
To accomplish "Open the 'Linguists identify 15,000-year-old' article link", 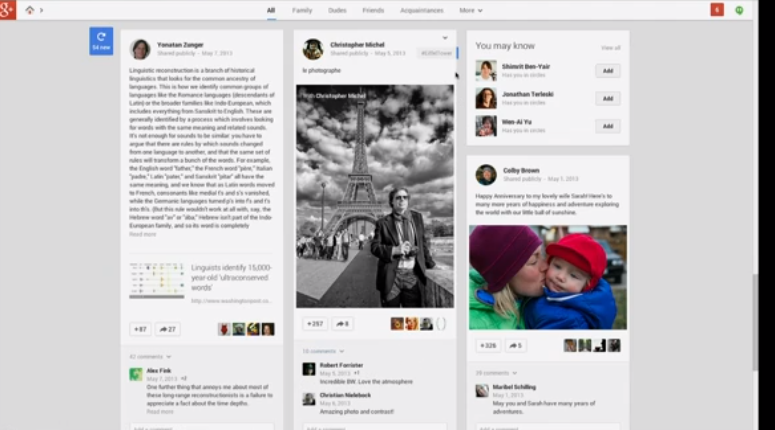I will [x=231, y=277].
